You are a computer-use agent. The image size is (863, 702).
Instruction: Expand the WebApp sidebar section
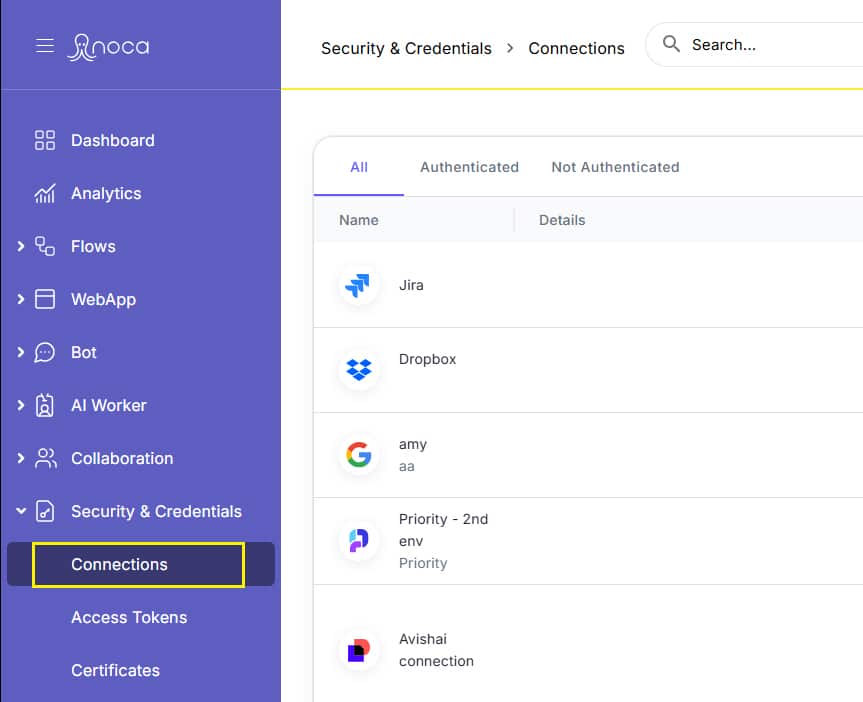21,299
